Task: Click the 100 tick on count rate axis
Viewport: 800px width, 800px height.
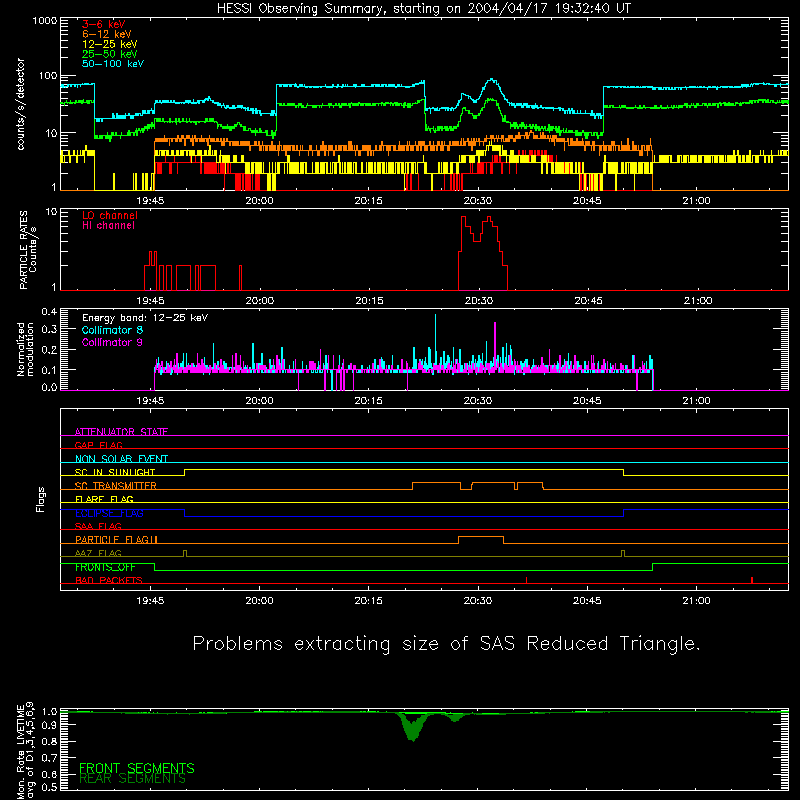Action: [x=48, y=76]
